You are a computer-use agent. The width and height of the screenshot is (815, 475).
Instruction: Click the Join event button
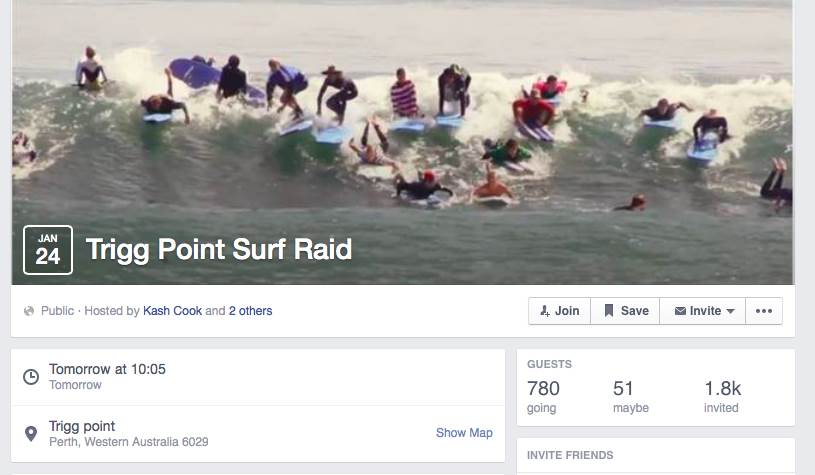coord(559,311)
